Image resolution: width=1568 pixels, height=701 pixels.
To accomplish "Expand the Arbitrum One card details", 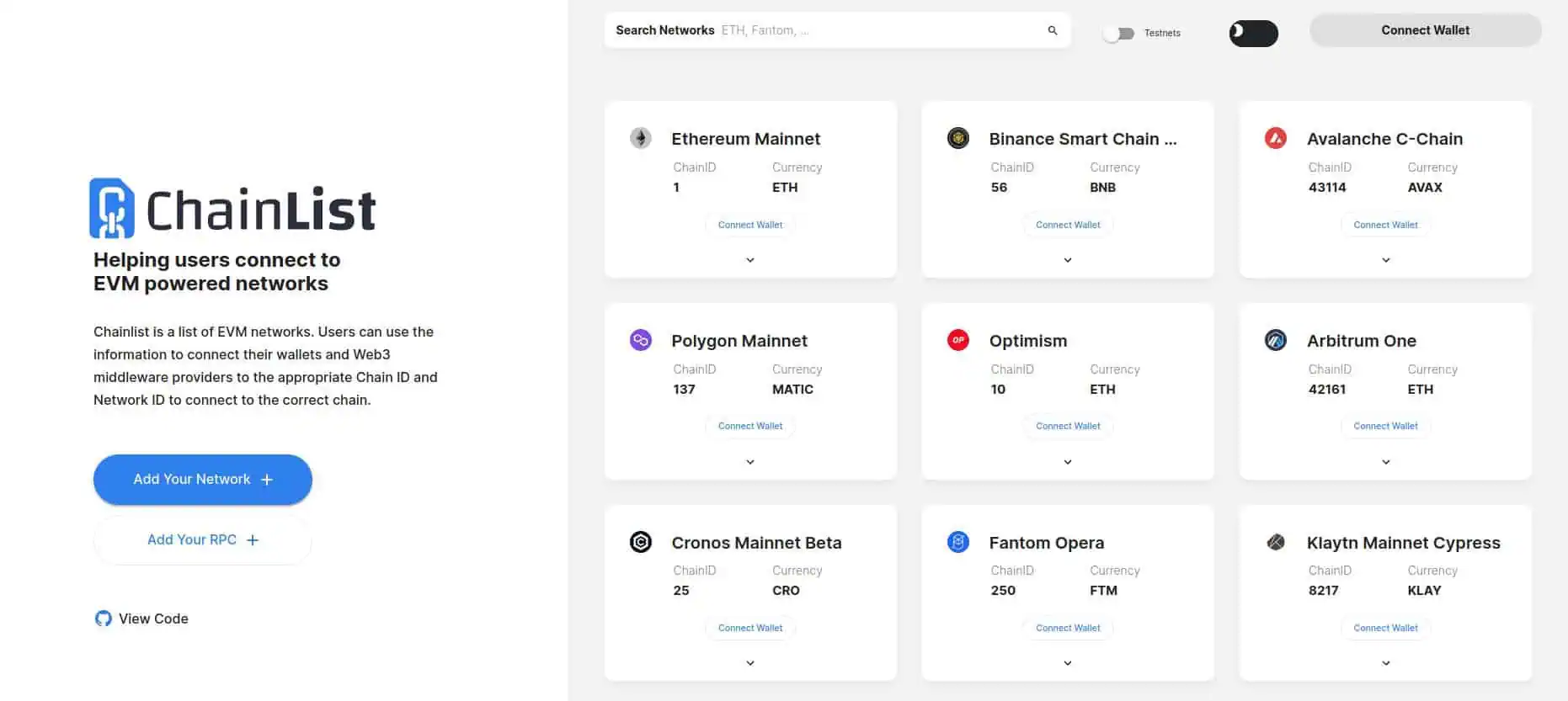I will pos(1386,462).
